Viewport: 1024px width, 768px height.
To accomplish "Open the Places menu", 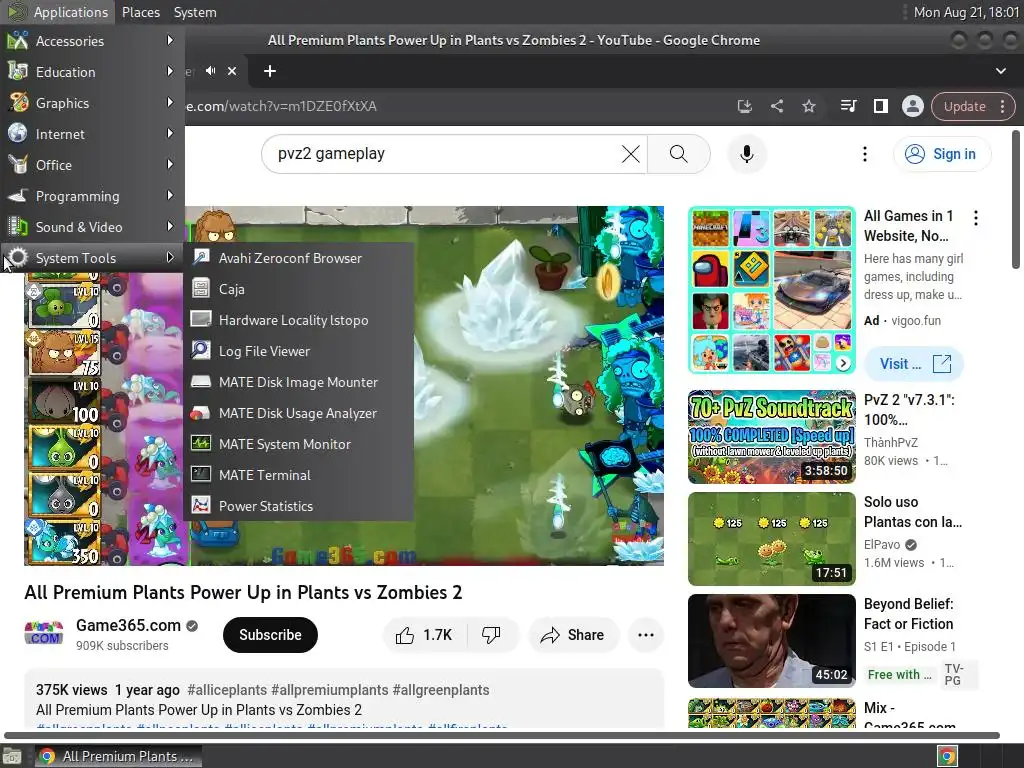I will (x=140, y=12).
